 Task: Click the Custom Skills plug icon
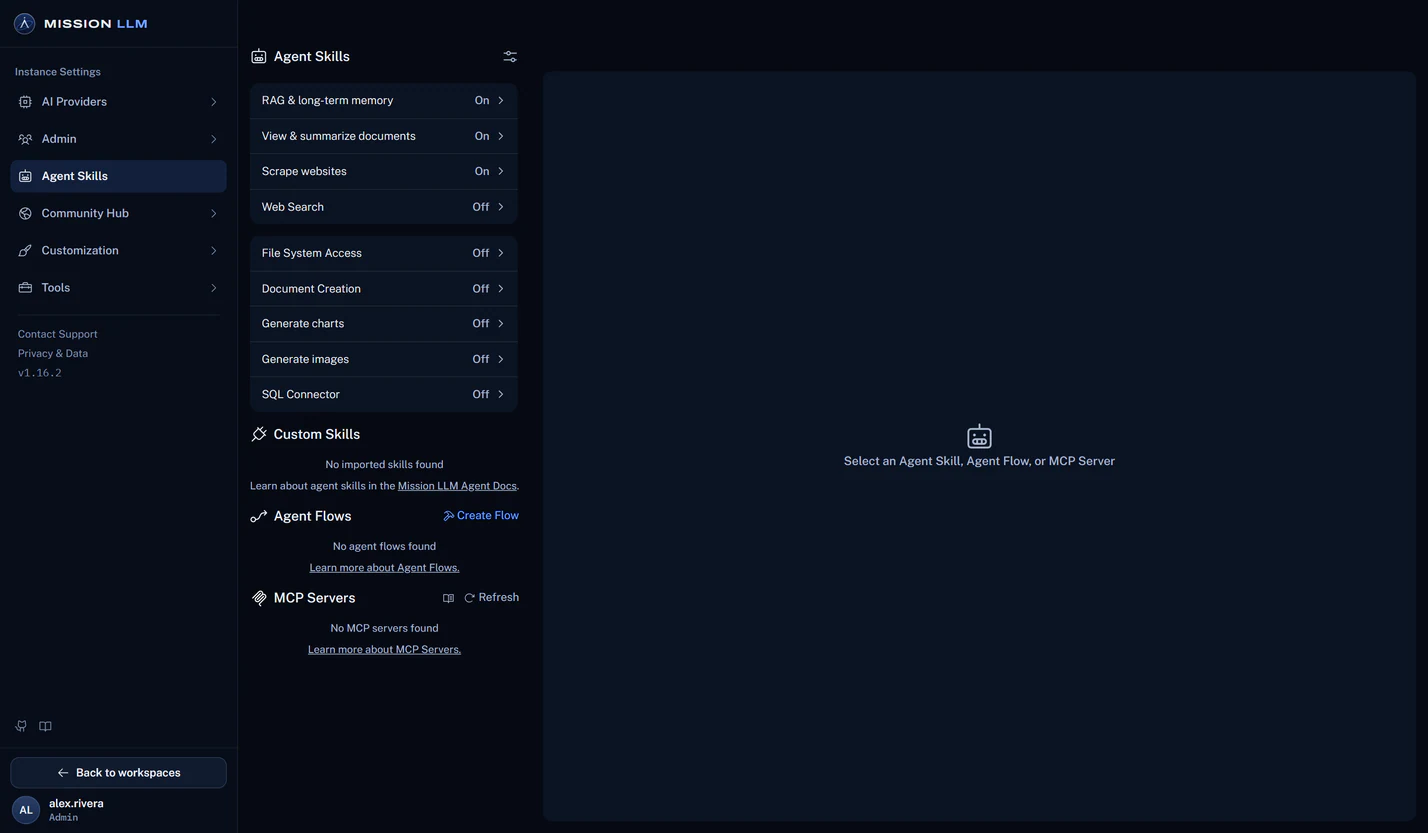pyautogui.click(x=259, y=434)
